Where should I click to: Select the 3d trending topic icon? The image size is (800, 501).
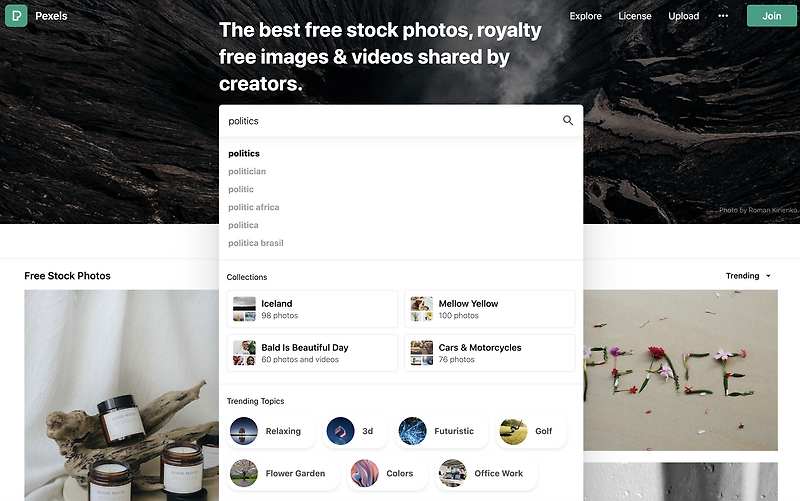pos(340,431)
